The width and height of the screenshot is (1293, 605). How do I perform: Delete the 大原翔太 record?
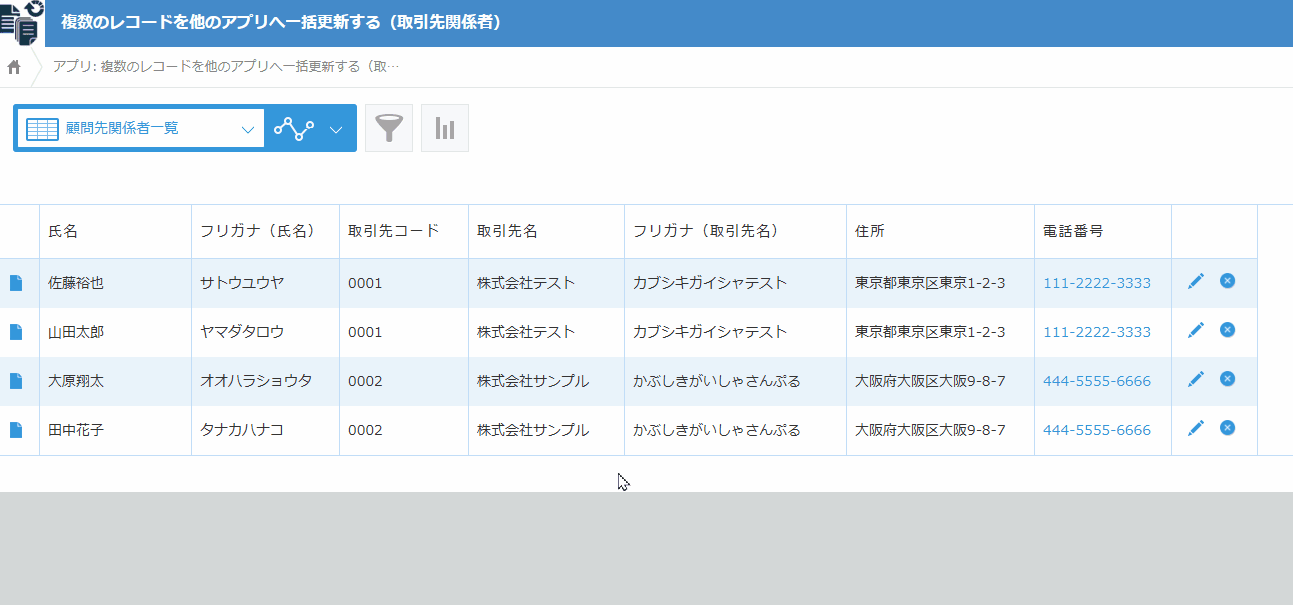pyautogui.click(x=1227, y=379)
